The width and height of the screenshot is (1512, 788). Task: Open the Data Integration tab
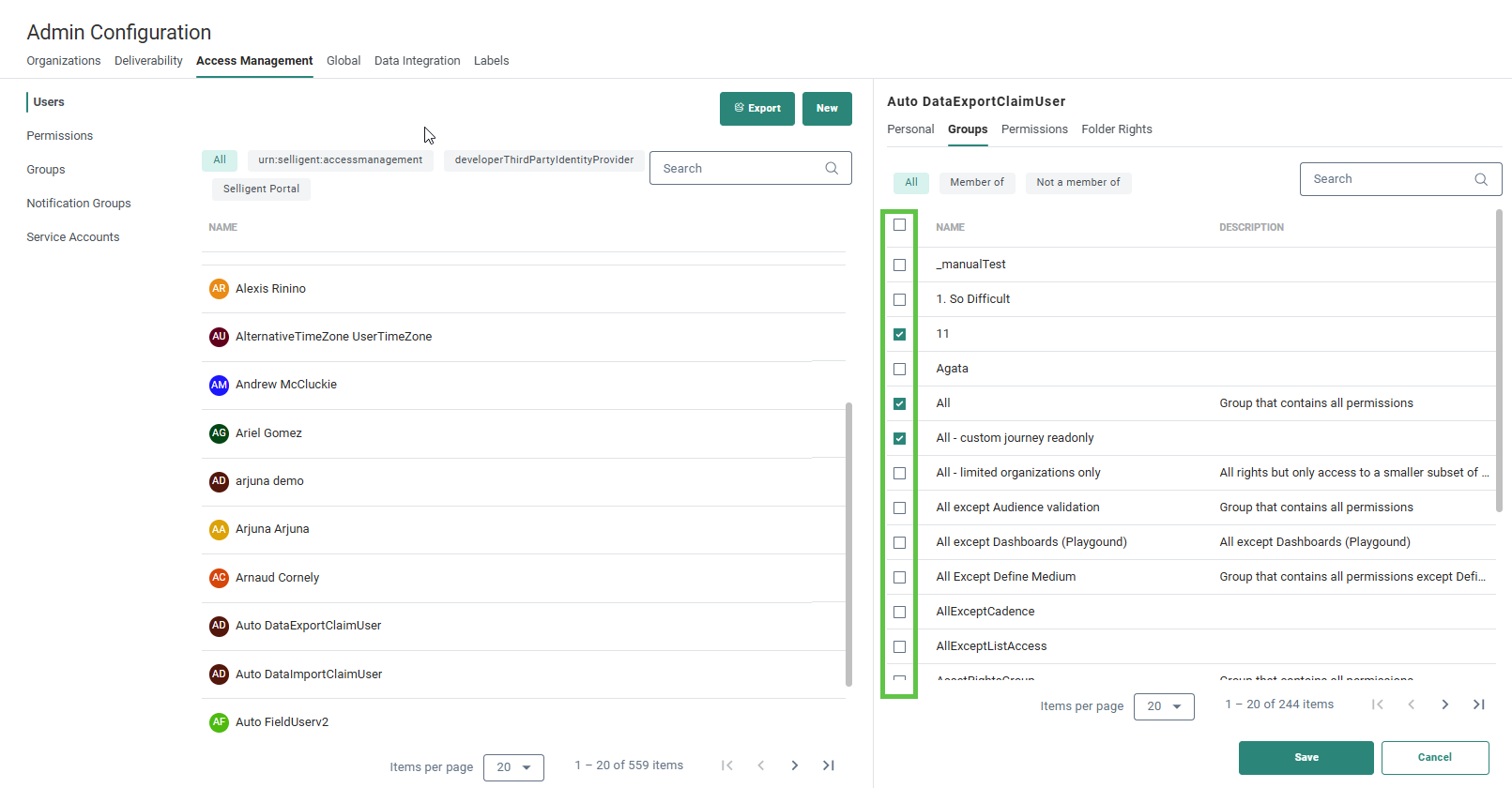click(x=417, y=61)
